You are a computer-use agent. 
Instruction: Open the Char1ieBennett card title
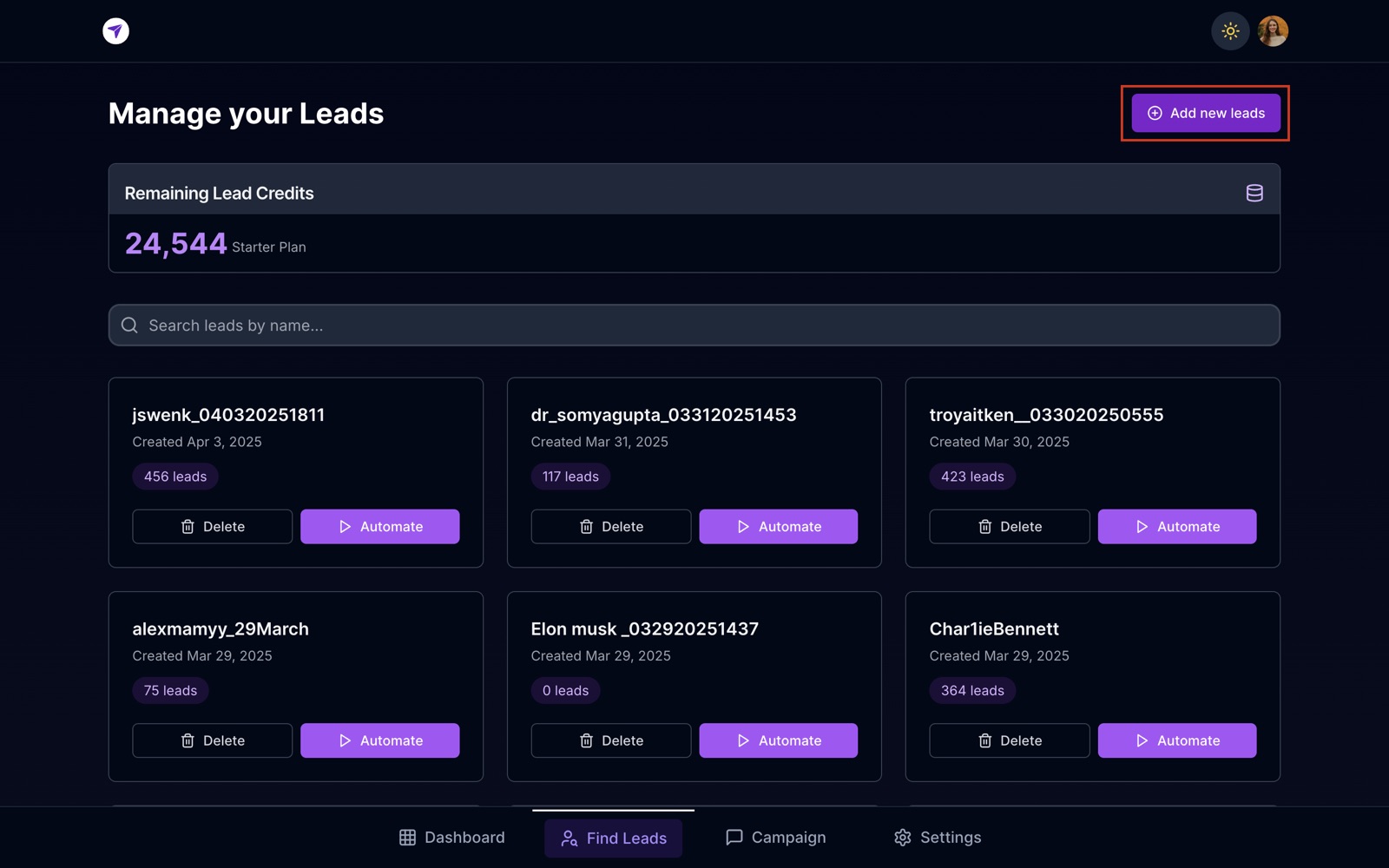click(994, 628)
